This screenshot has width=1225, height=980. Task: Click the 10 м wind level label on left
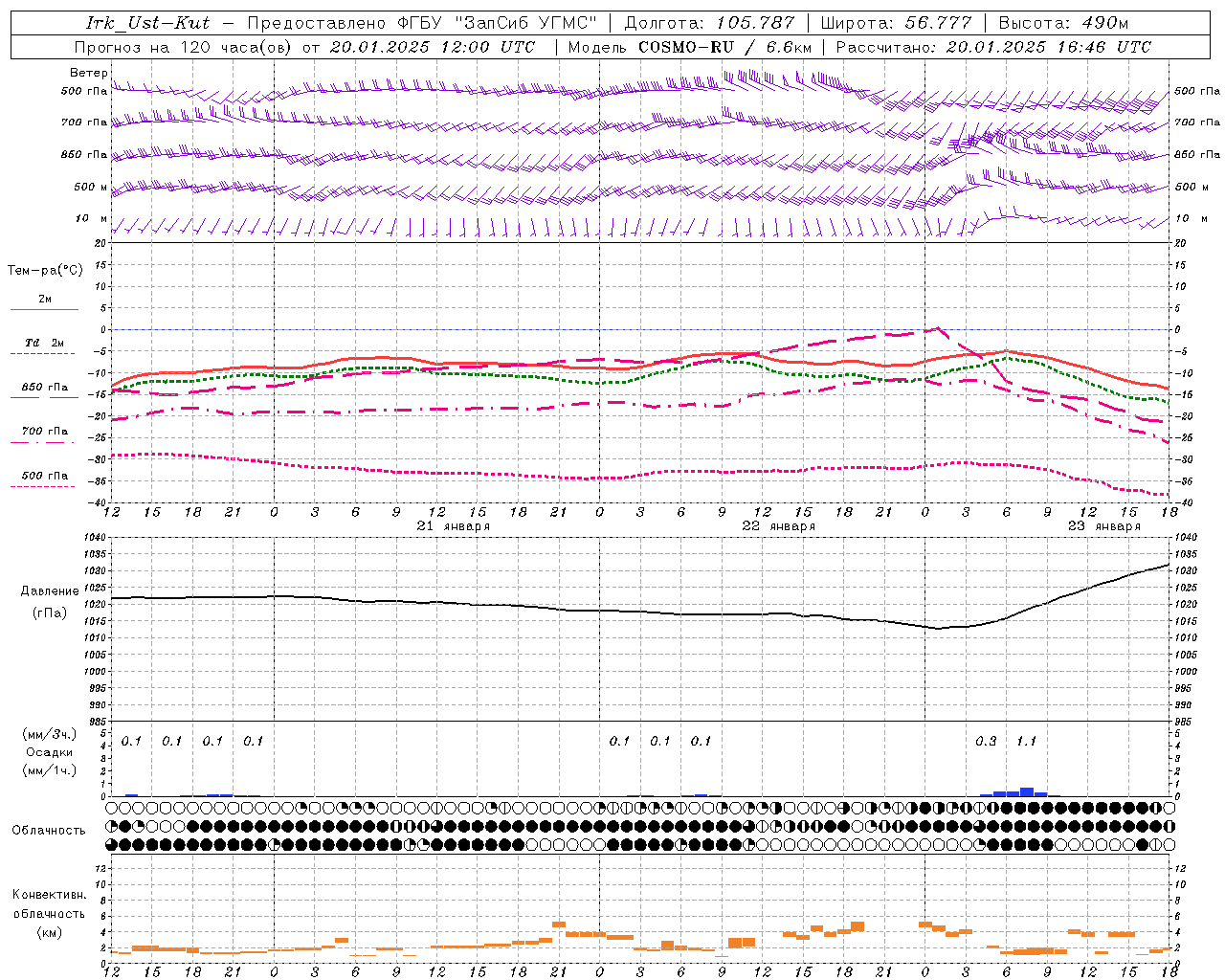pyautogui.click(x=92, y=218)
